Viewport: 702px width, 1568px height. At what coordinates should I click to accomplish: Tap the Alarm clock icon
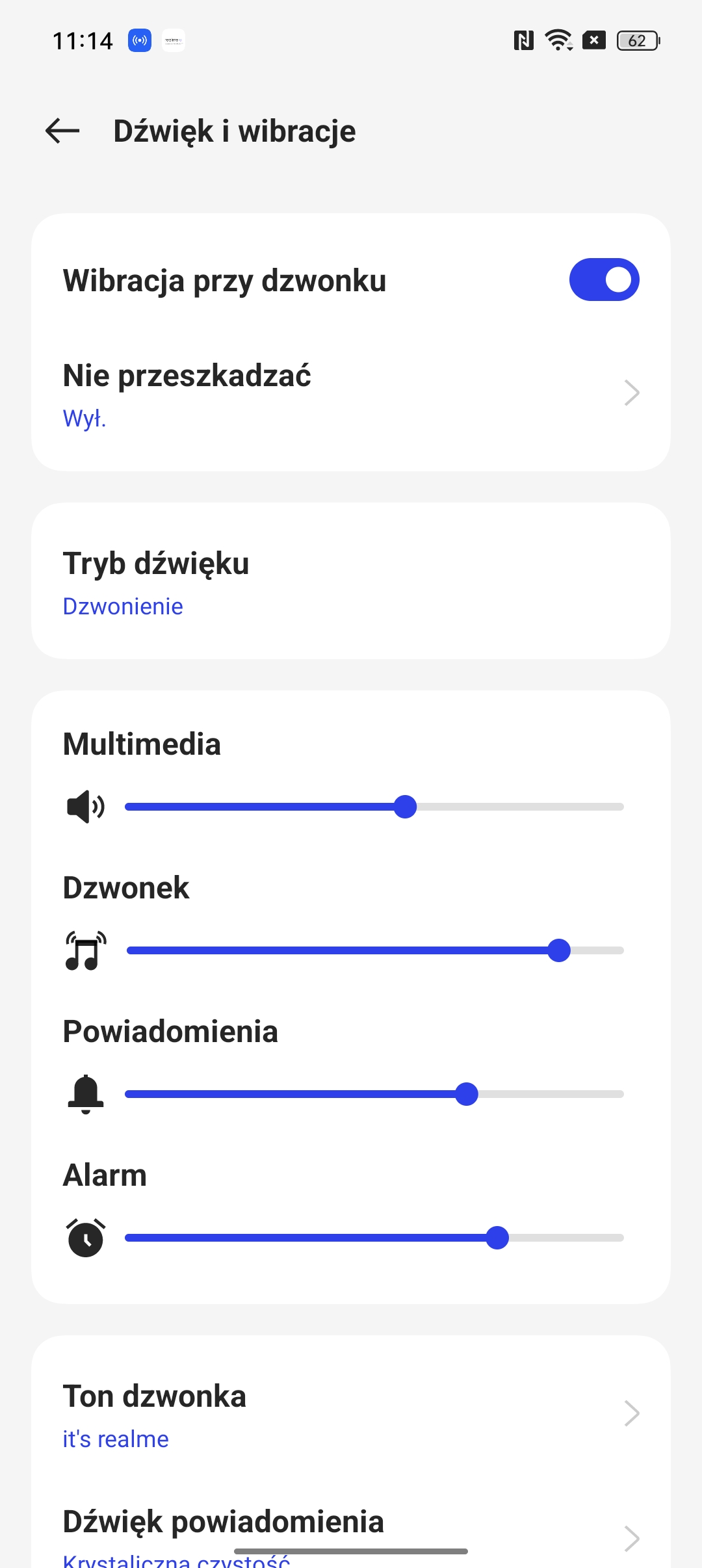(x=86, y=1238)
